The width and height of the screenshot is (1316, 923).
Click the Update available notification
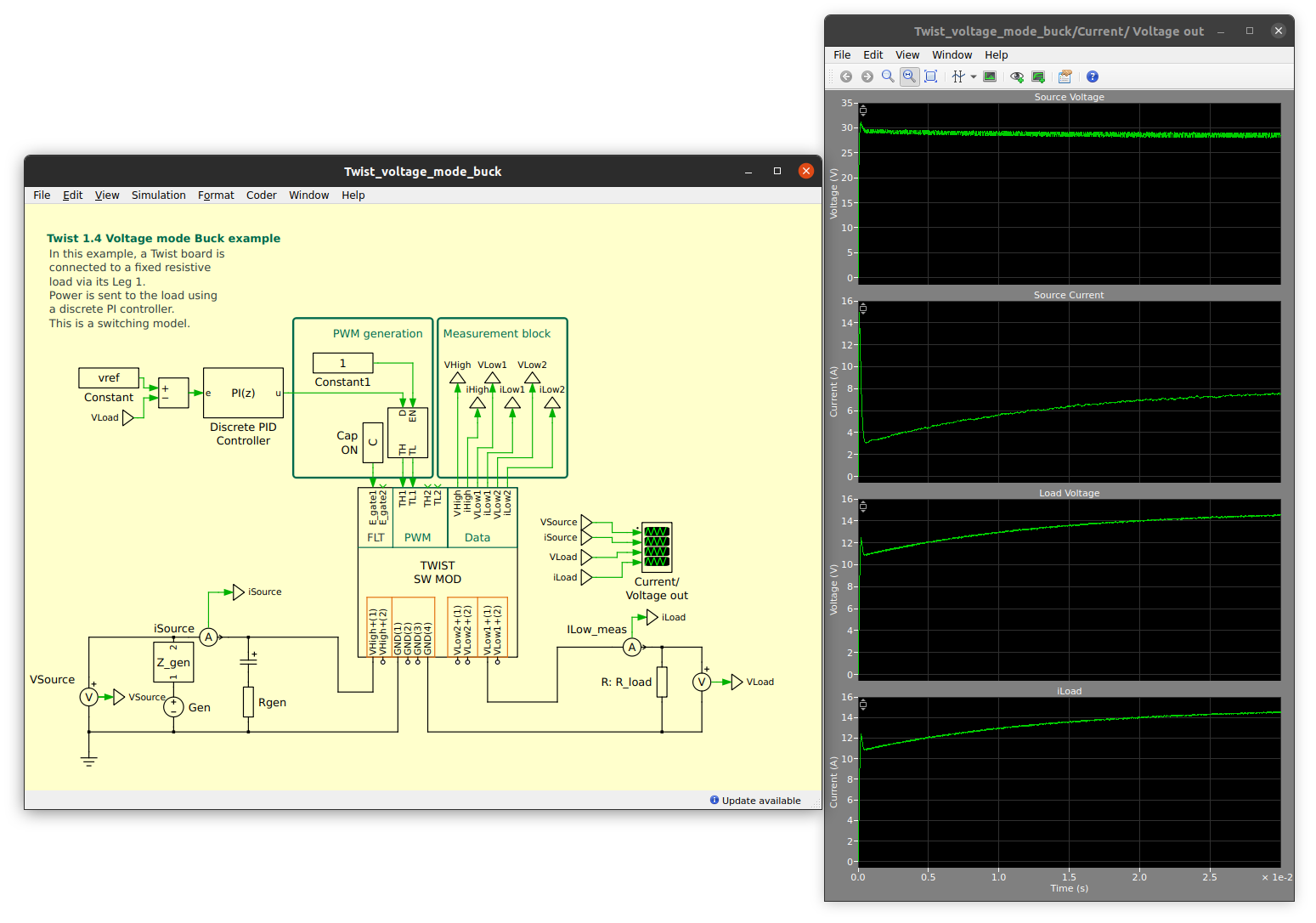pos(755,801)
